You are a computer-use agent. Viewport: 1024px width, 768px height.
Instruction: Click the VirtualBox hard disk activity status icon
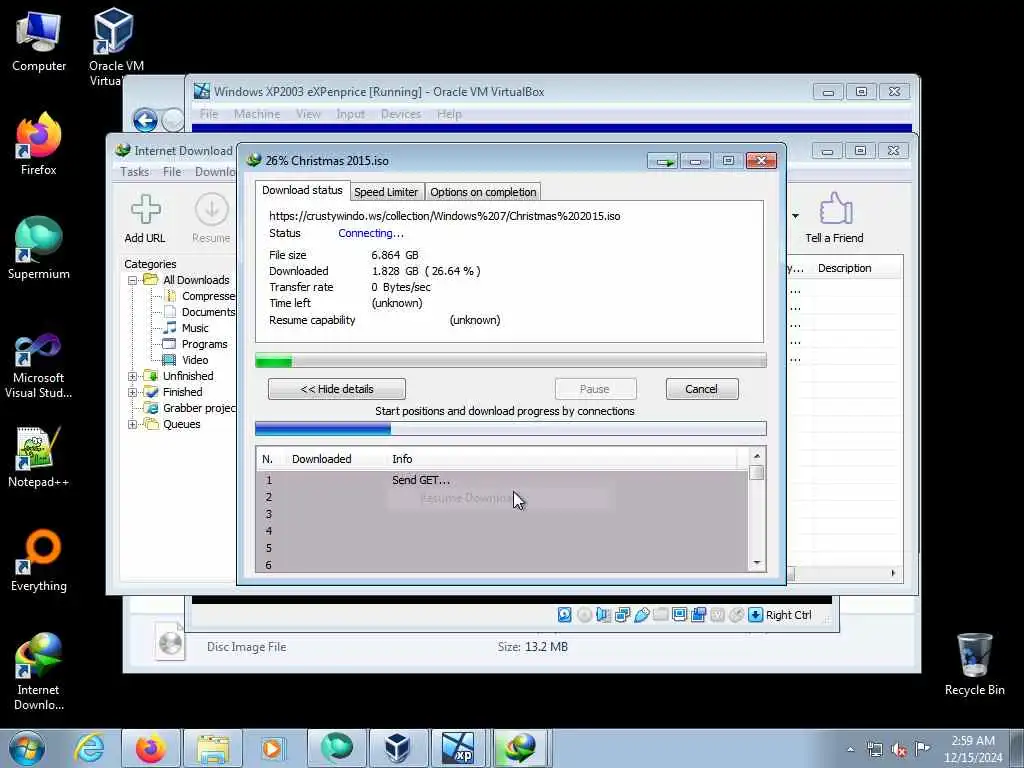tap(565, 615)
